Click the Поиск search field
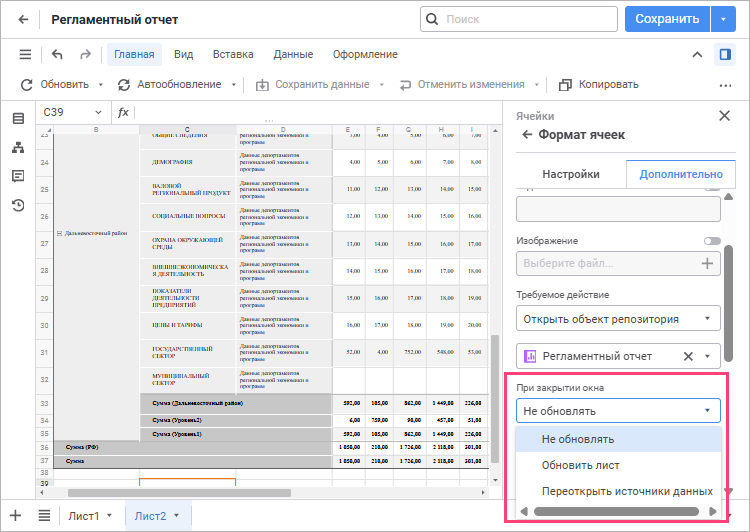 click(x=519, y=19)
